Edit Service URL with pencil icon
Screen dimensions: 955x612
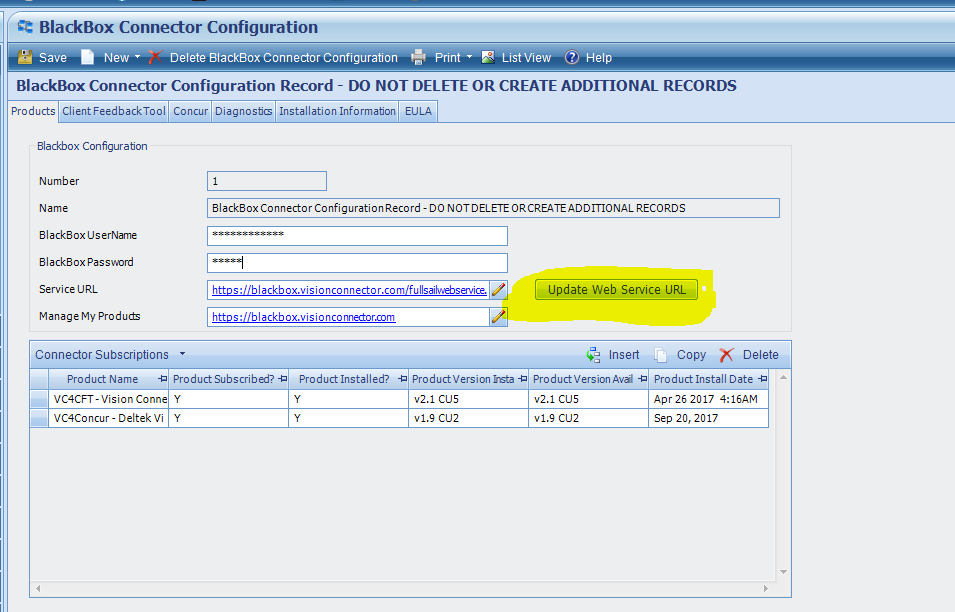[498, 290]
